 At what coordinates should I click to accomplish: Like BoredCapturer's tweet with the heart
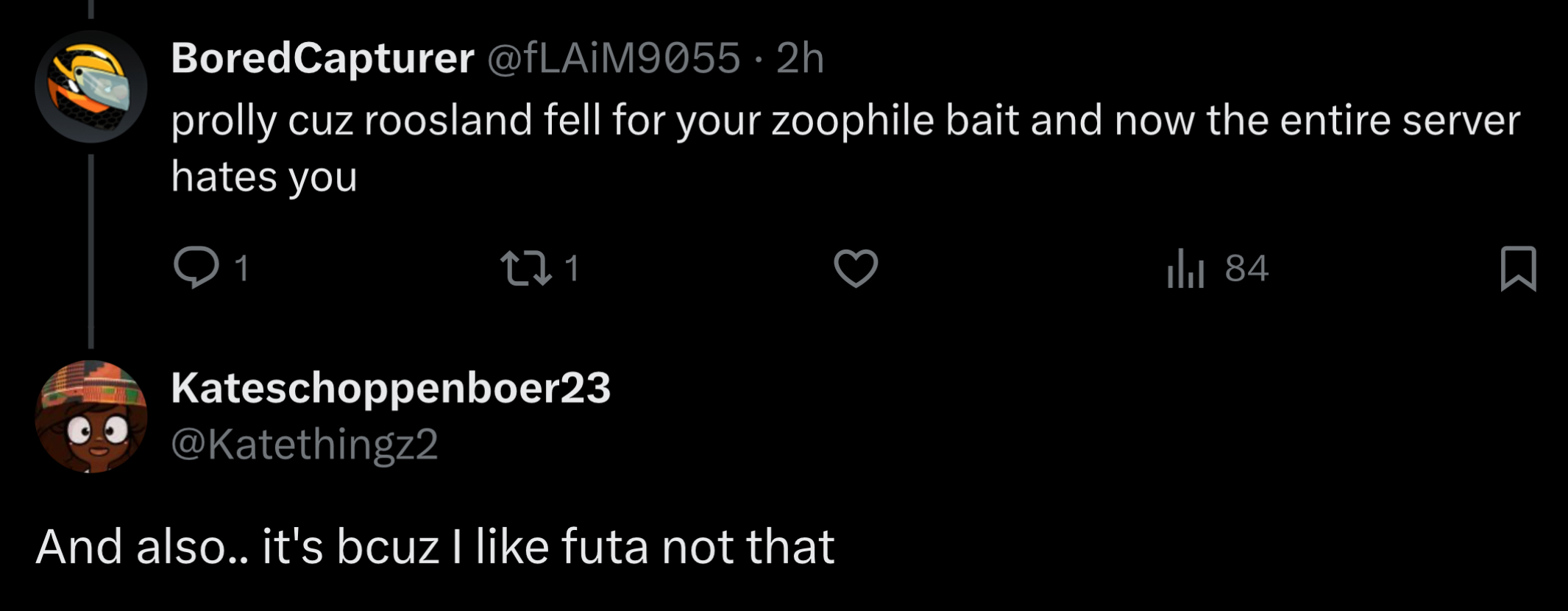point(856,268)
